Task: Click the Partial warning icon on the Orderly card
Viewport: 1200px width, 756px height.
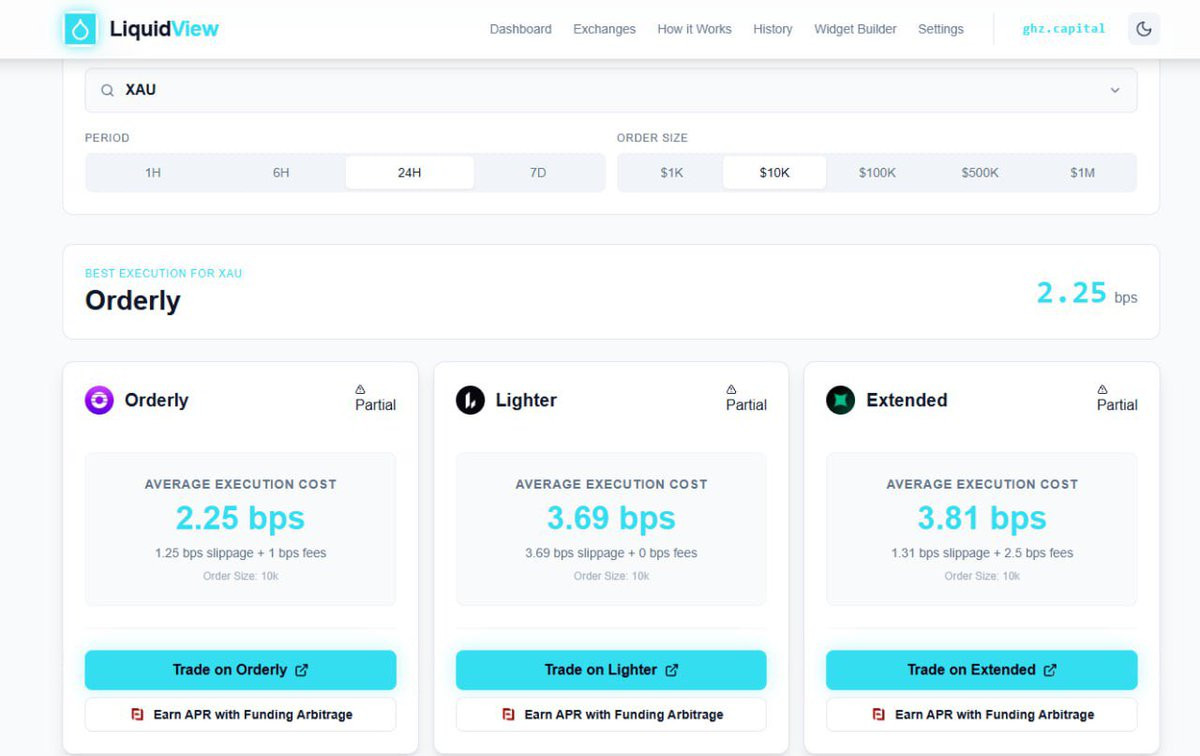Action: click(x=361, y=389)
